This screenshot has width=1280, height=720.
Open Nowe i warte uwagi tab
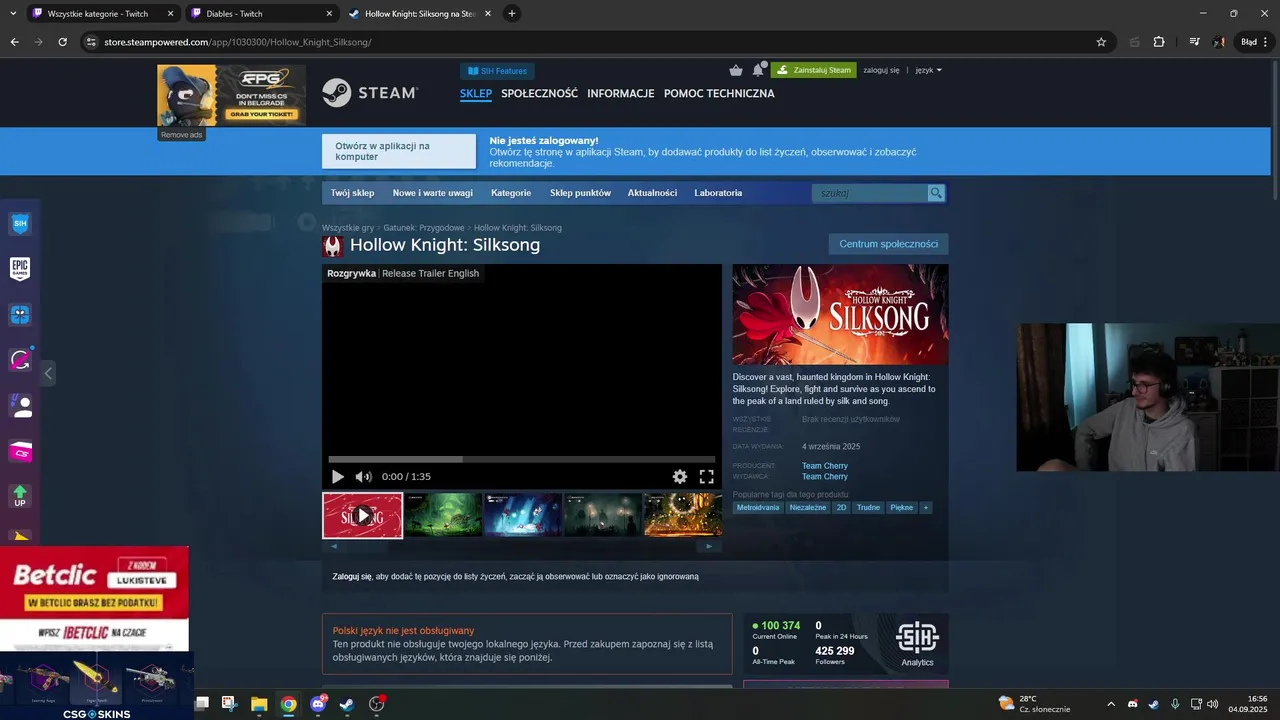click(x=433, y=193)
